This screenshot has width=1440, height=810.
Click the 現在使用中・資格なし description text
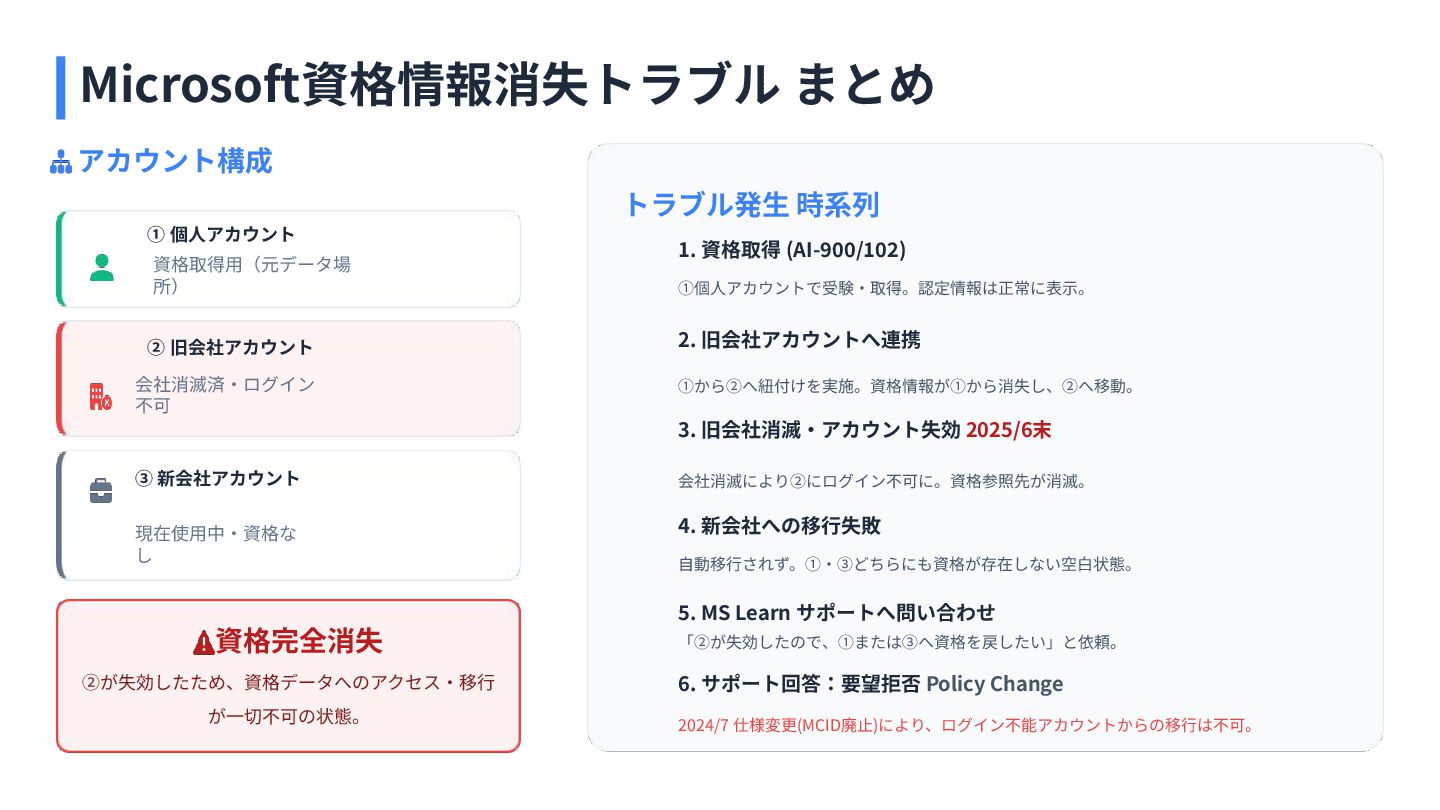(x=216, y=544)
